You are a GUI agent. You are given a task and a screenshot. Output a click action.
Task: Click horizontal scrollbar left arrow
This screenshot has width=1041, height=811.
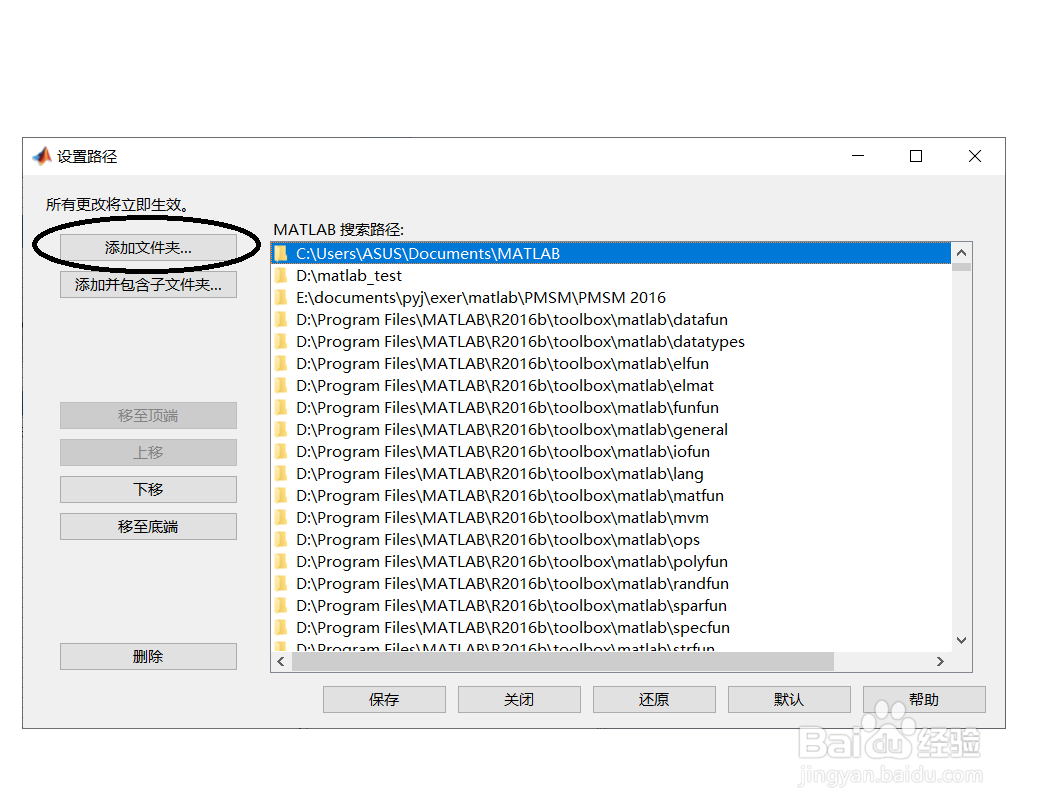[281, 662]
